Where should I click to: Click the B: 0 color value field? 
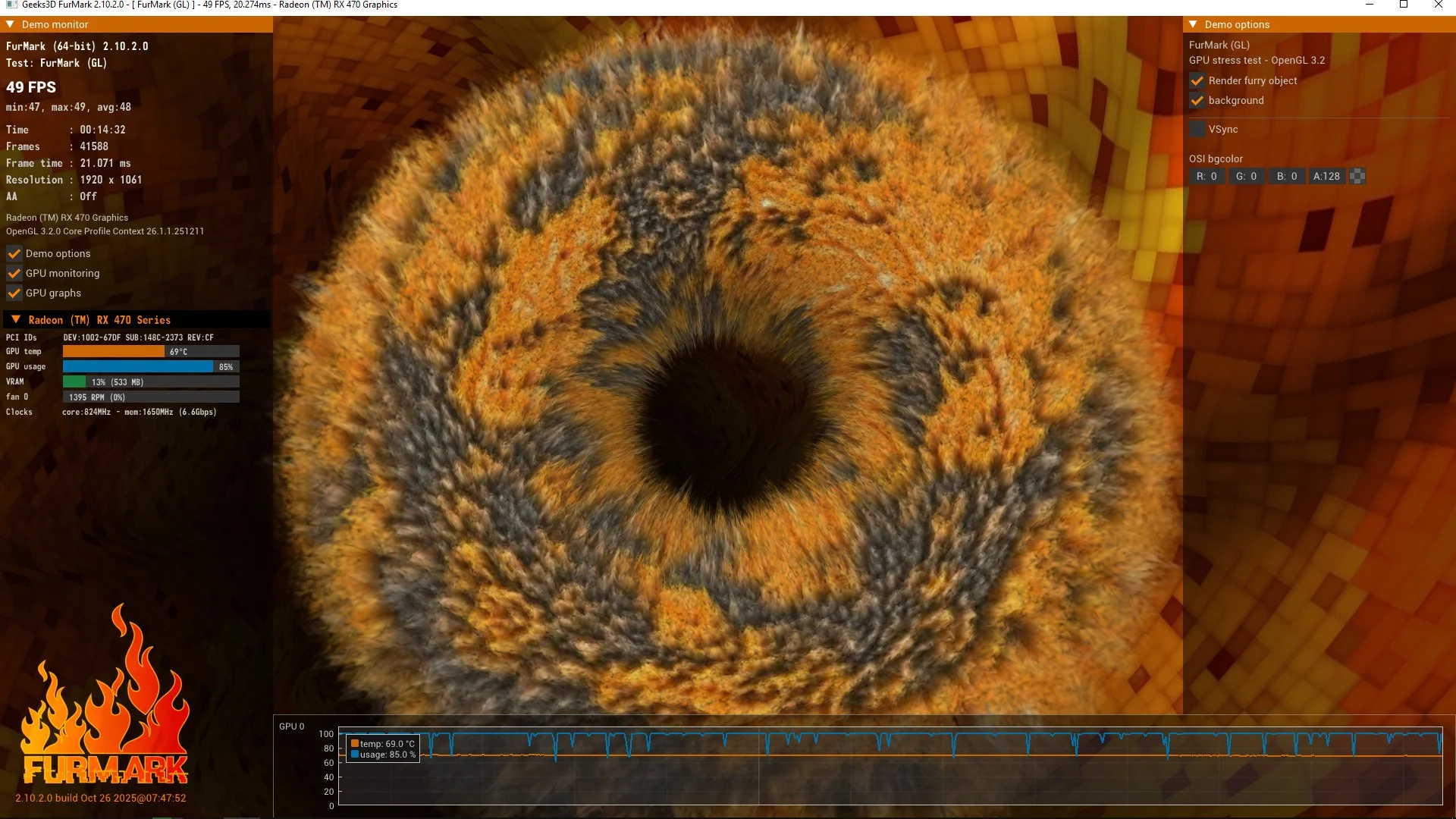point(1286,176)
